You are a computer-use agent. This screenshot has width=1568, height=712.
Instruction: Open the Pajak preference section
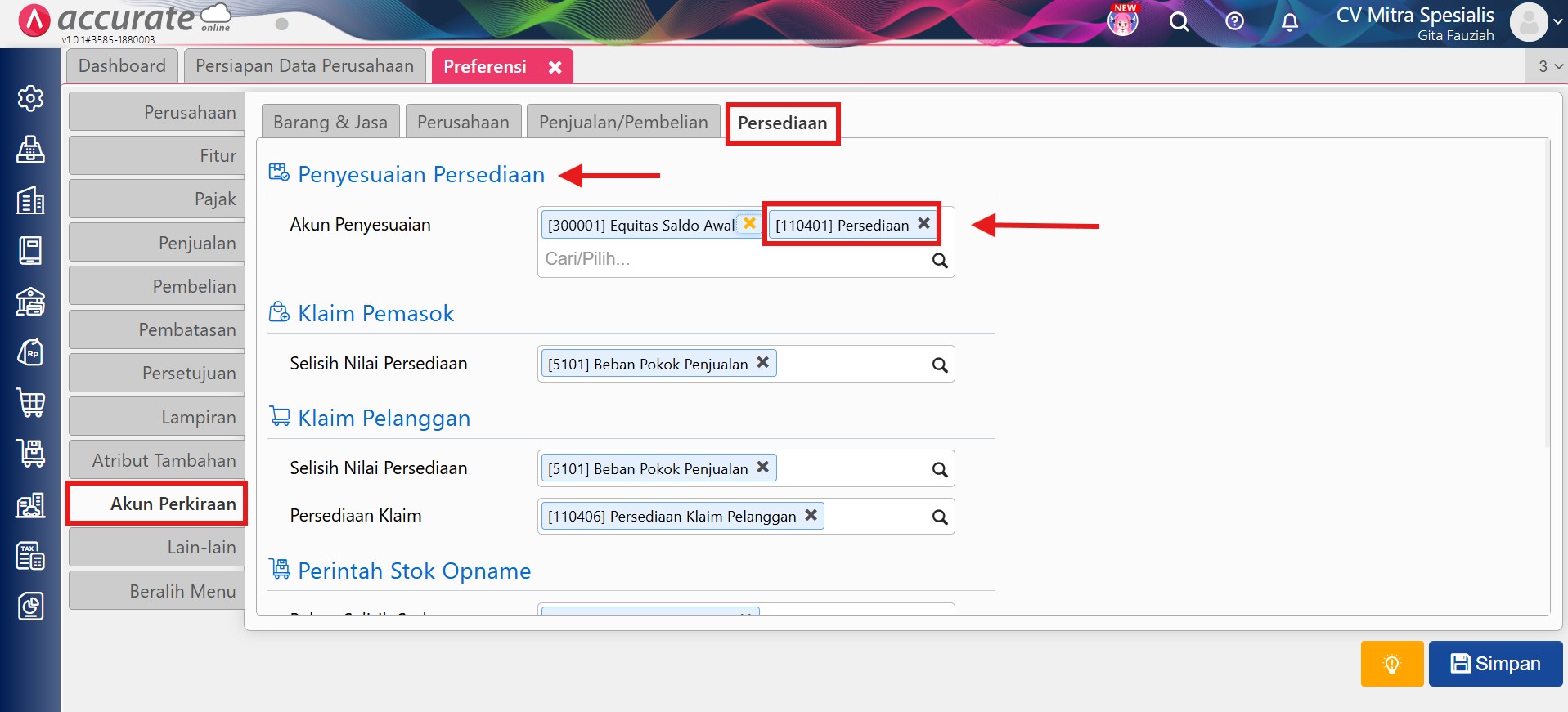(x=158, y=199)
